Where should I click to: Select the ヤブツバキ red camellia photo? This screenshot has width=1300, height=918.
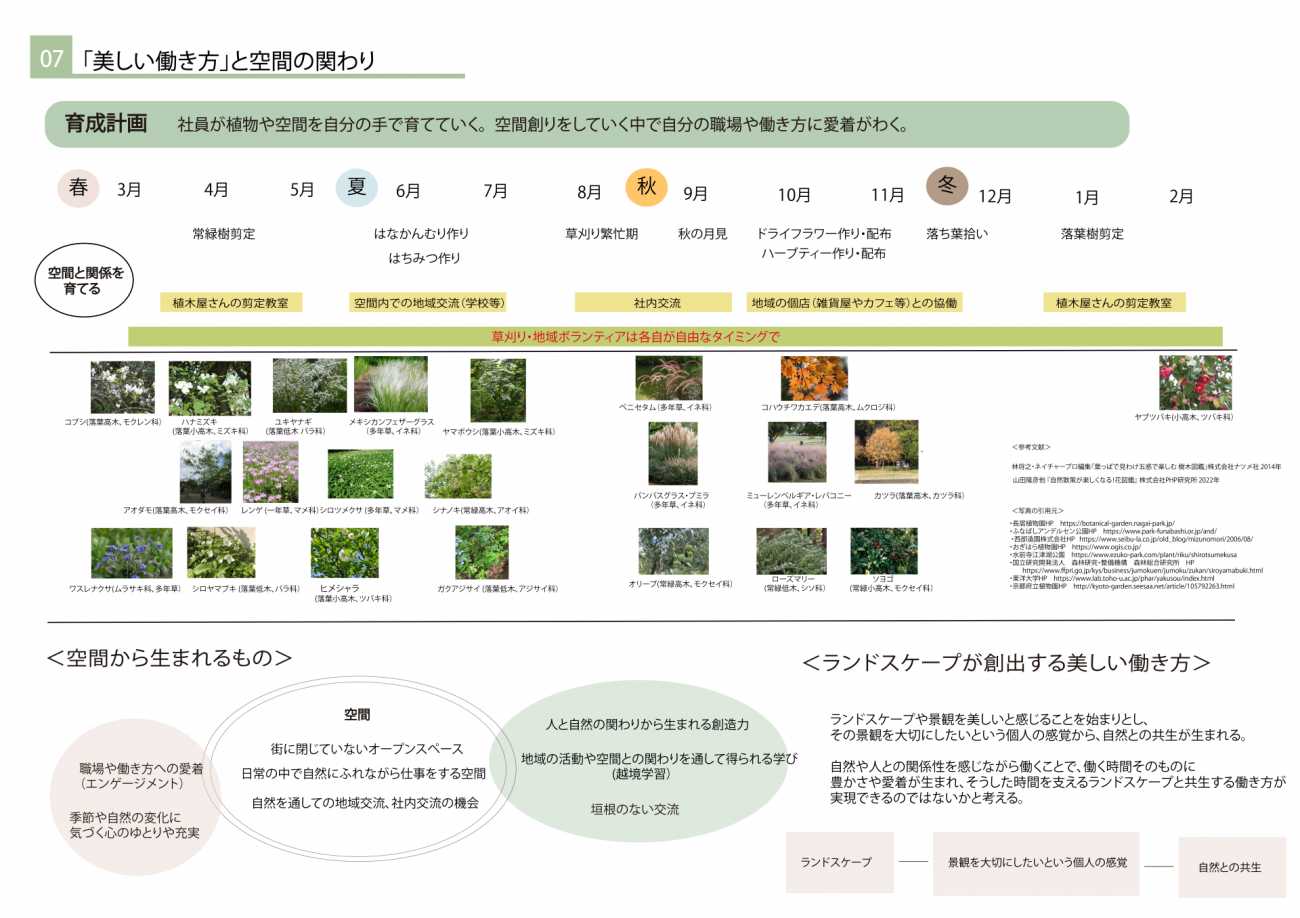point(1195,382)
